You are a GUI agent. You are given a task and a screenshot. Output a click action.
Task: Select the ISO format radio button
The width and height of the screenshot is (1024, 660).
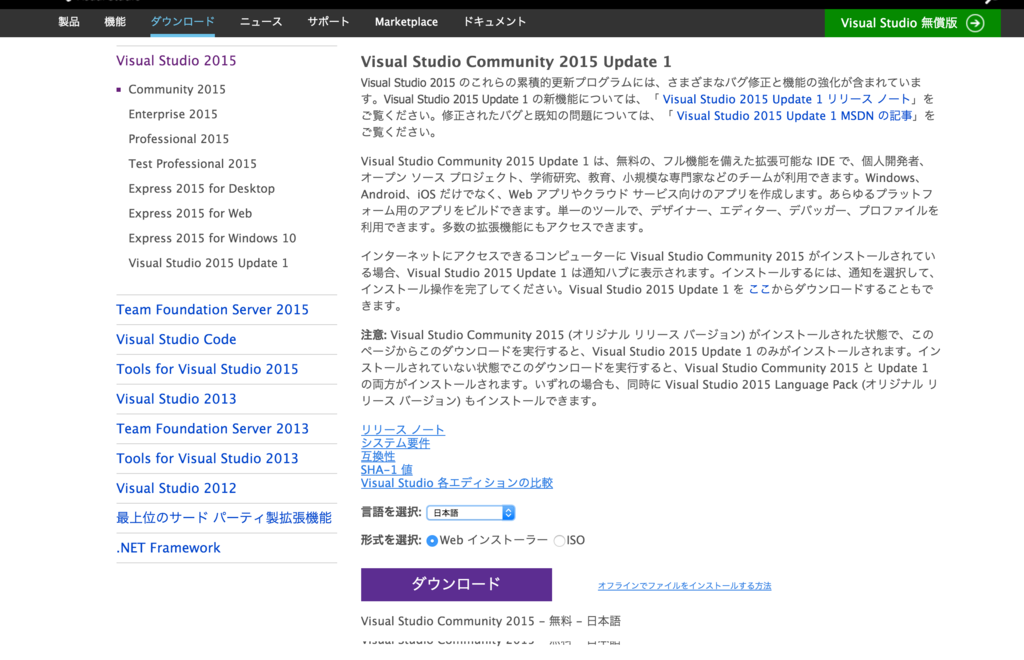click(559, 541)
